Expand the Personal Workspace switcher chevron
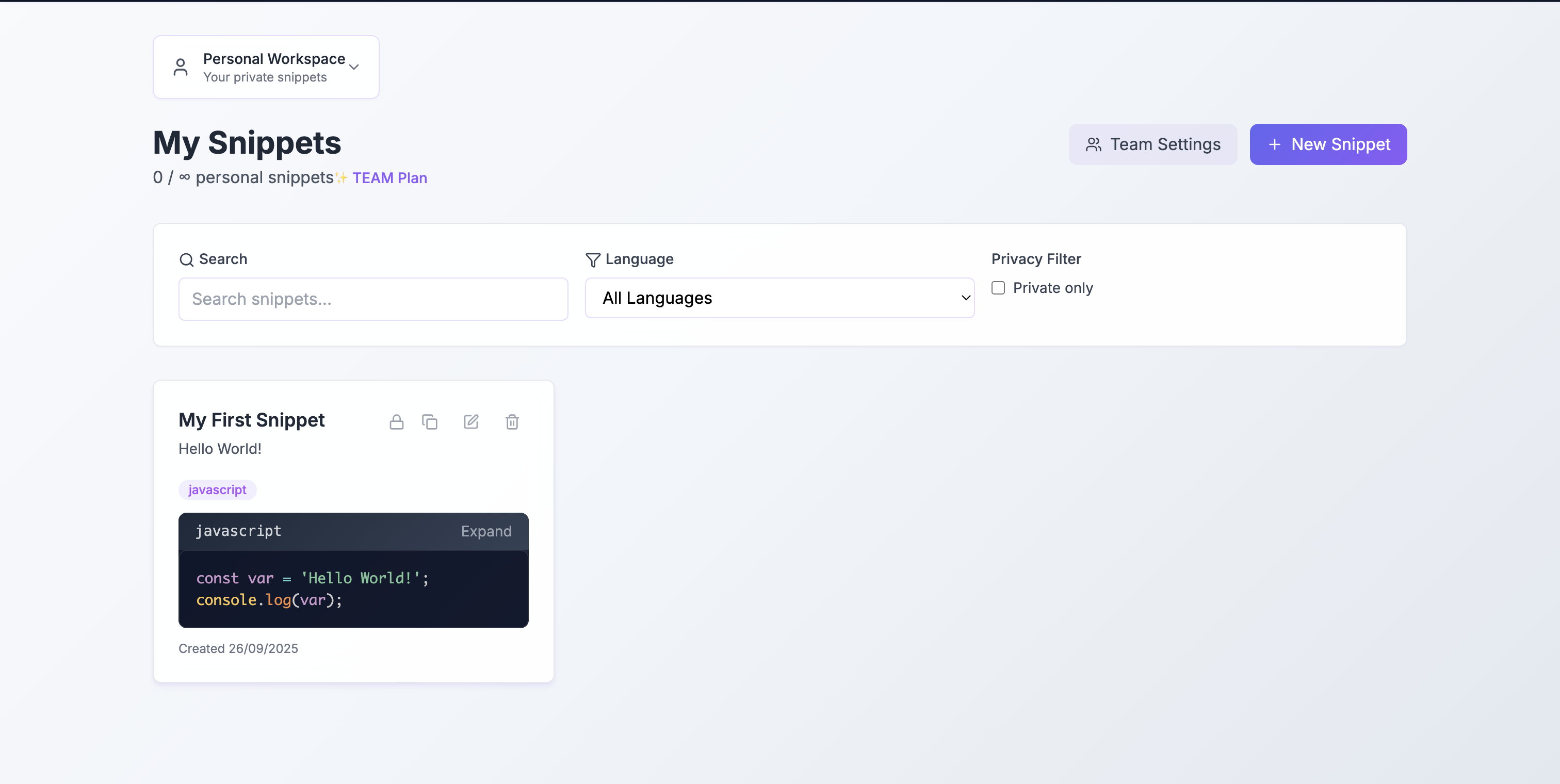 (354, 67)
